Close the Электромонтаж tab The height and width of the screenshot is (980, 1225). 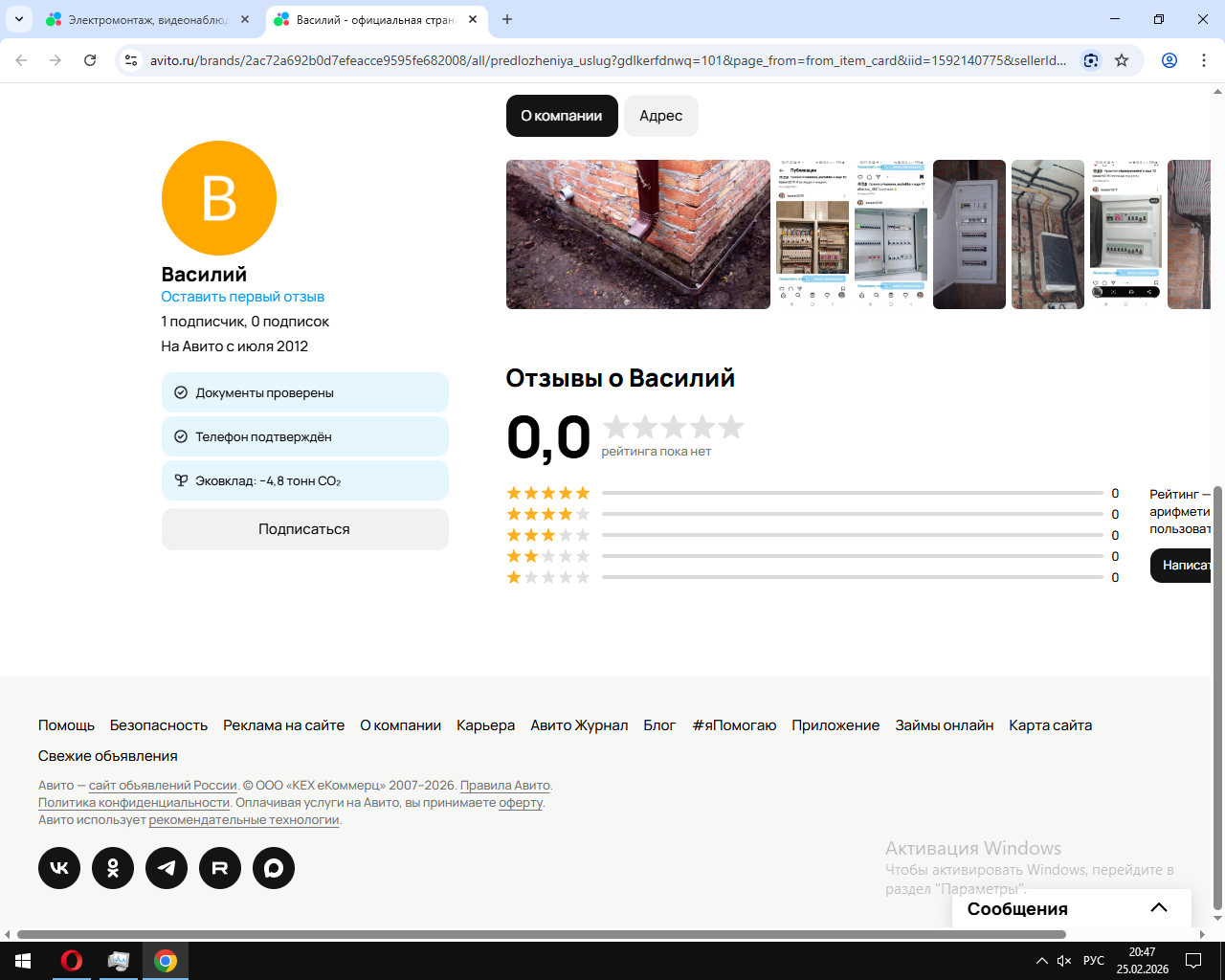pos(245,19)
